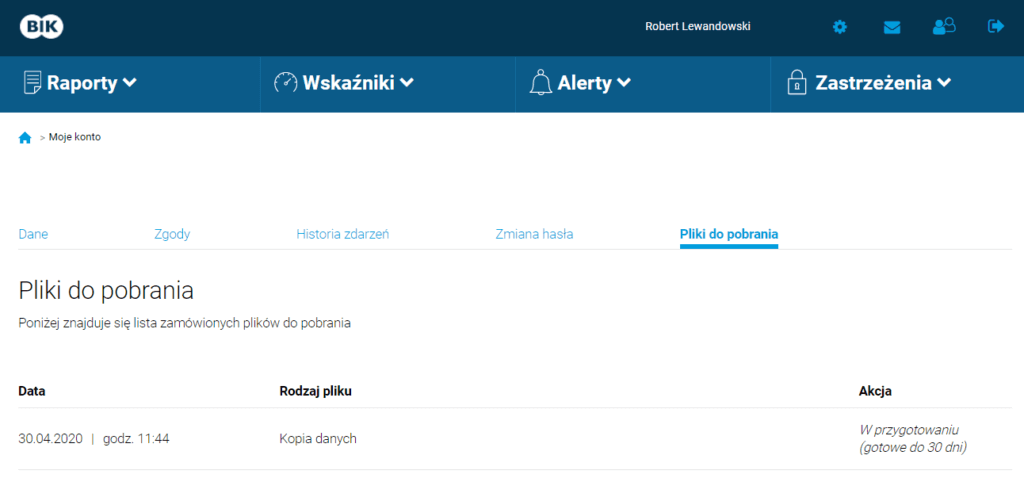Open the Zmiana hasła tab
This screenshot has width=1024, height=478.
[x=534, y=234]
